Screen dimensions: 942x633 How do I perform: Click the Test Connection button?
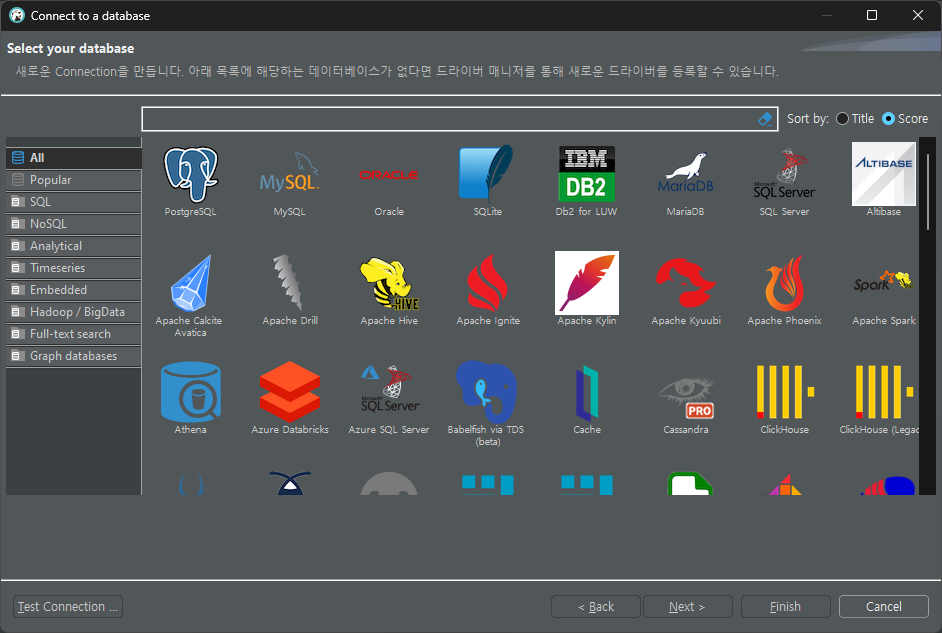tap(68, 607)
